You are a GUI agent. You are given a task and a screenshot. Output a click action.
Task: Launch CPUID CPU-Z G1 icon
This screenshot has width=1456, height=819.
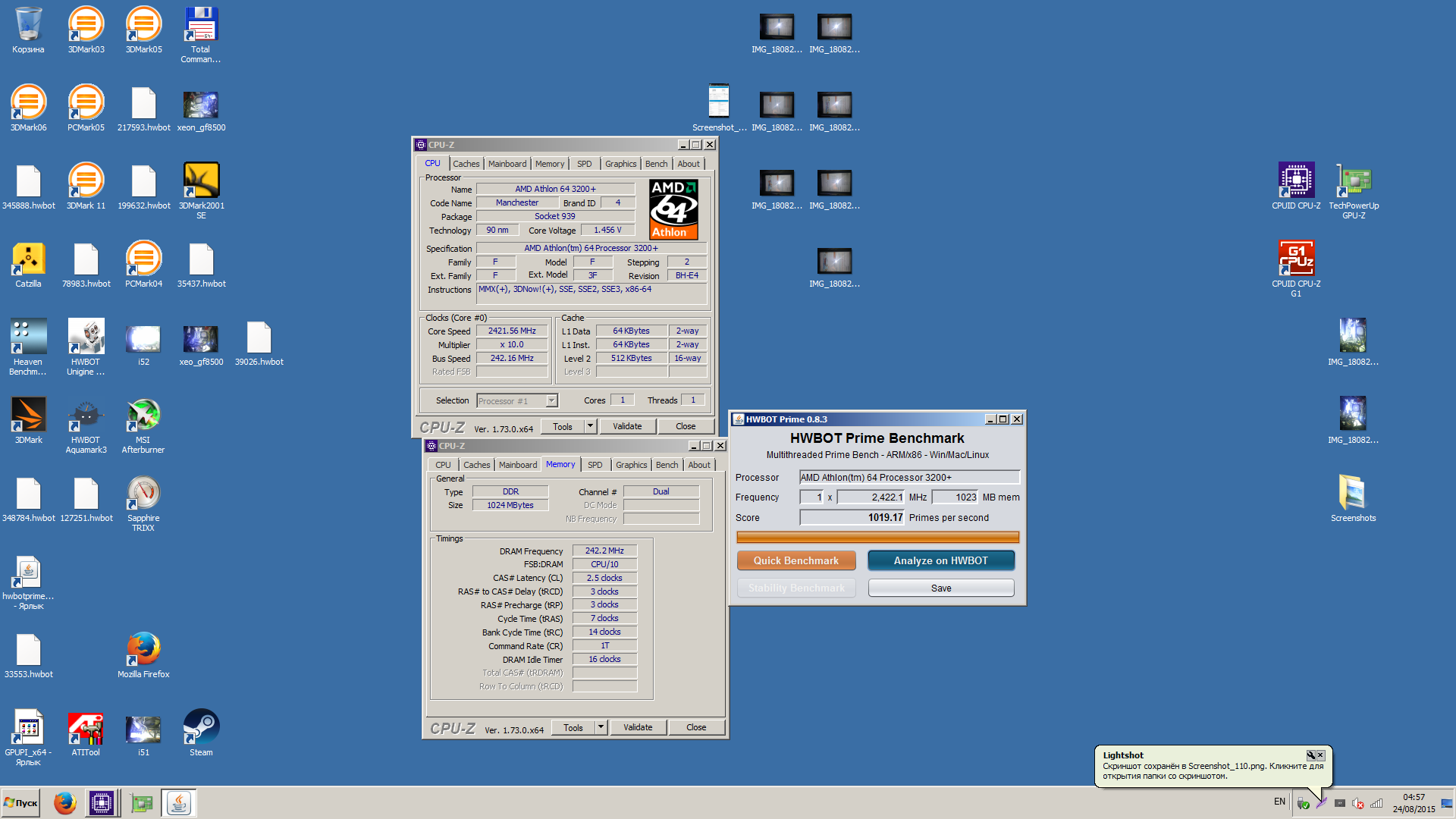1296,269
